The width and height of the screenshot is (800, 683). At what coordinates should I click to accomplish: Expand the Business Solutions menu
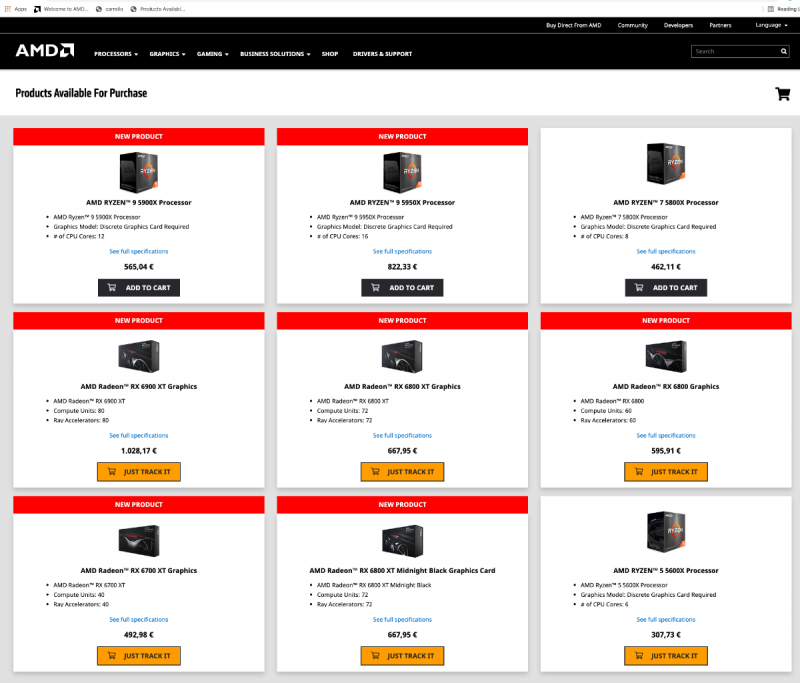pyautogui.click(x=275, y=54)
